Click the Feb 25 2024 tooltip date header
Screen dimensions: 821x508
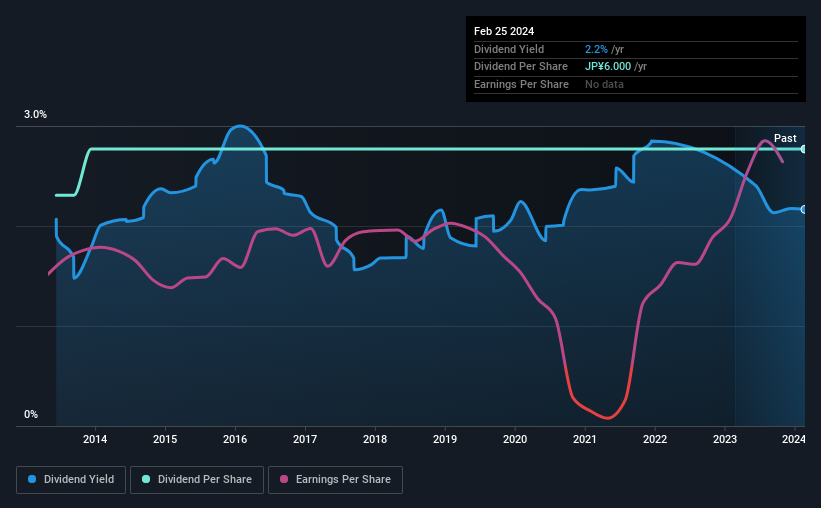tap(504, 31)
